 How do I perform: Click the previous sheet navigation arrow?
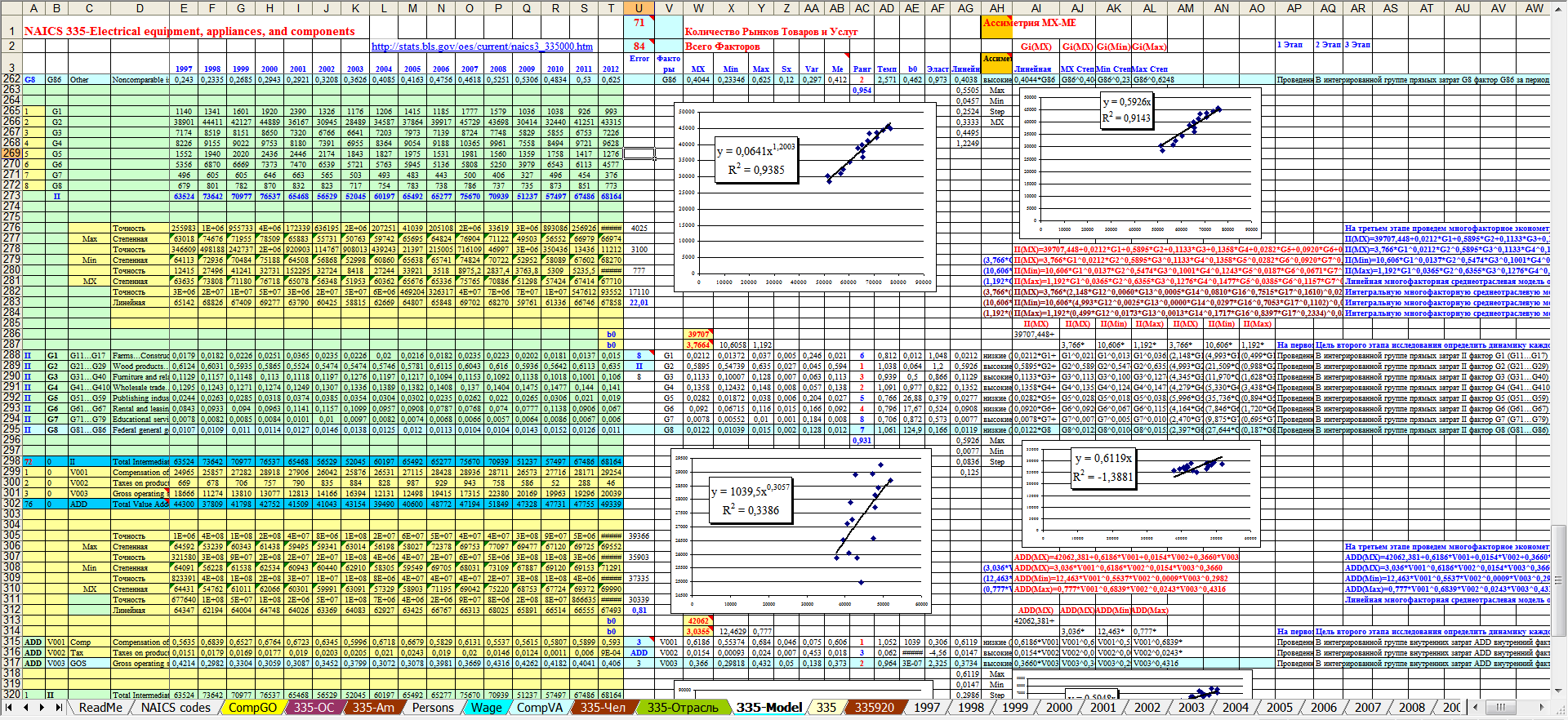[x=26, y=708]
